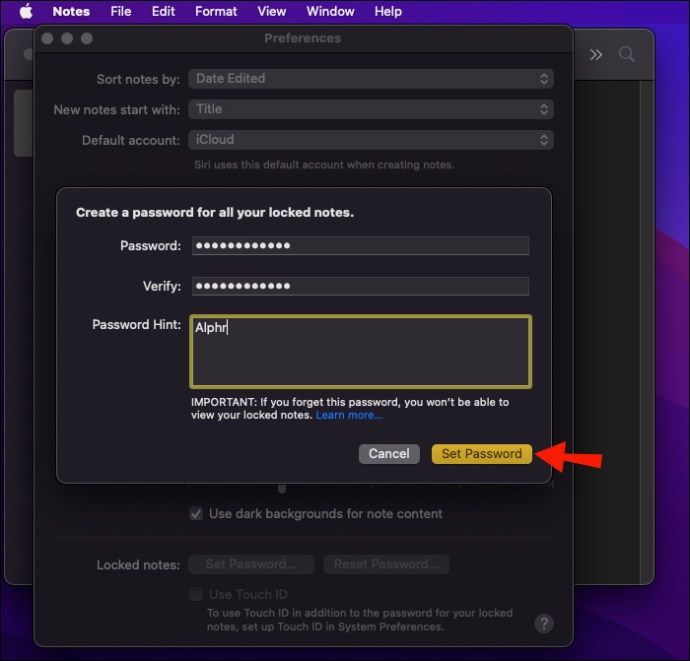
Task: Click the scrollbar of the Notes window
Action: click(646, 332)
